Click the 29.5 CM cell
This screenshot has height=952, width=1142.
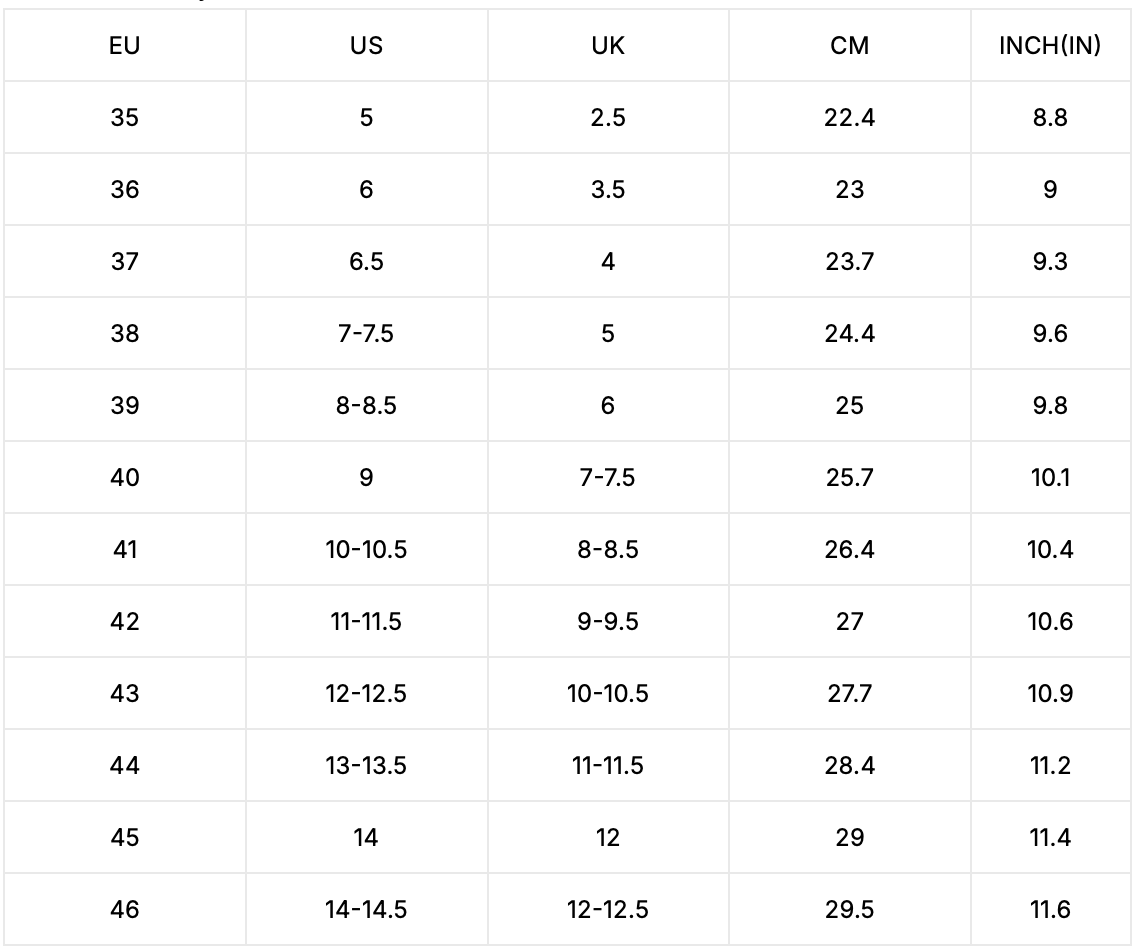point(849,909)
